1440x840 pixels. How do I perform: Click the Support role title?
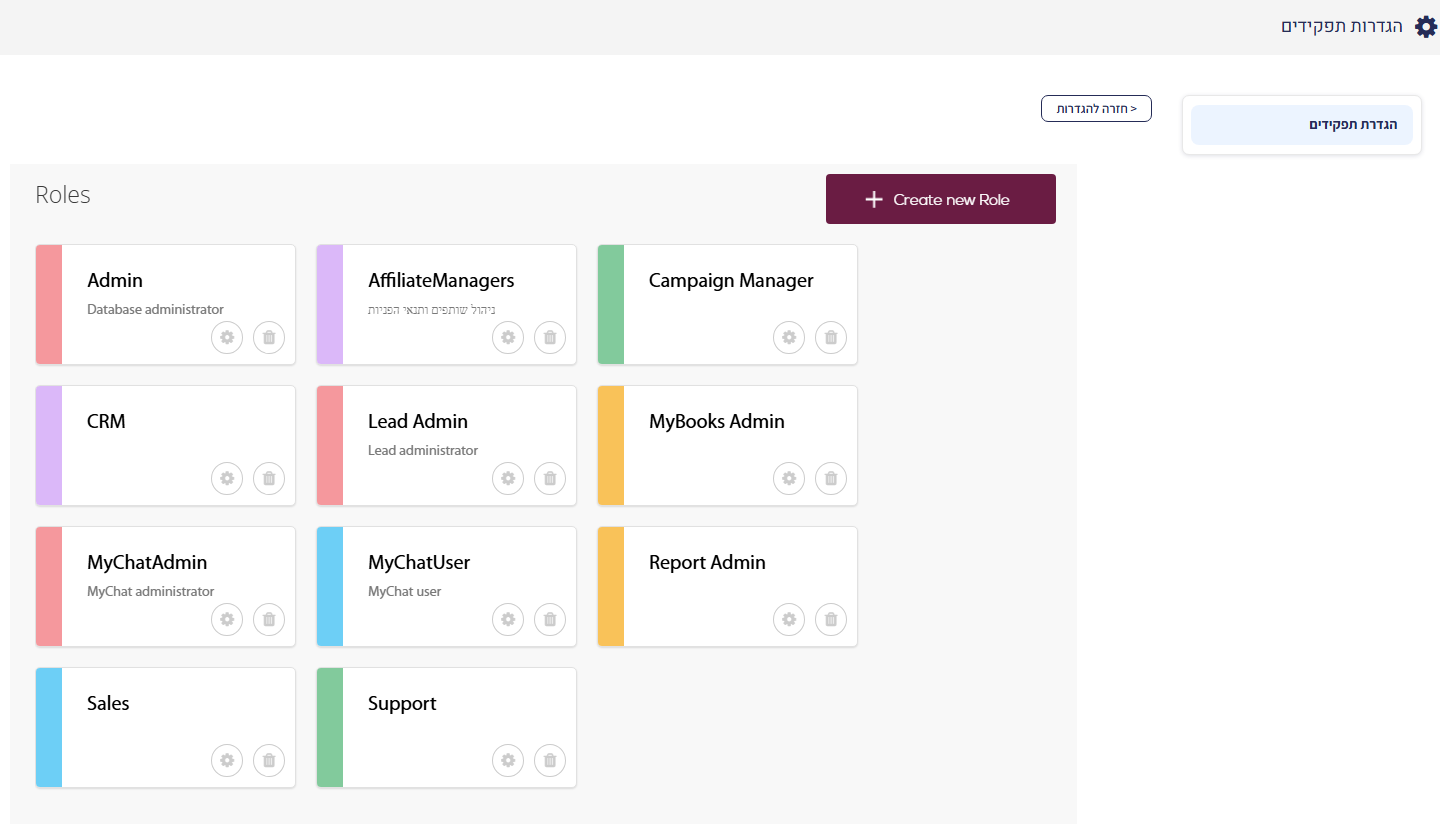pos(402,704)
